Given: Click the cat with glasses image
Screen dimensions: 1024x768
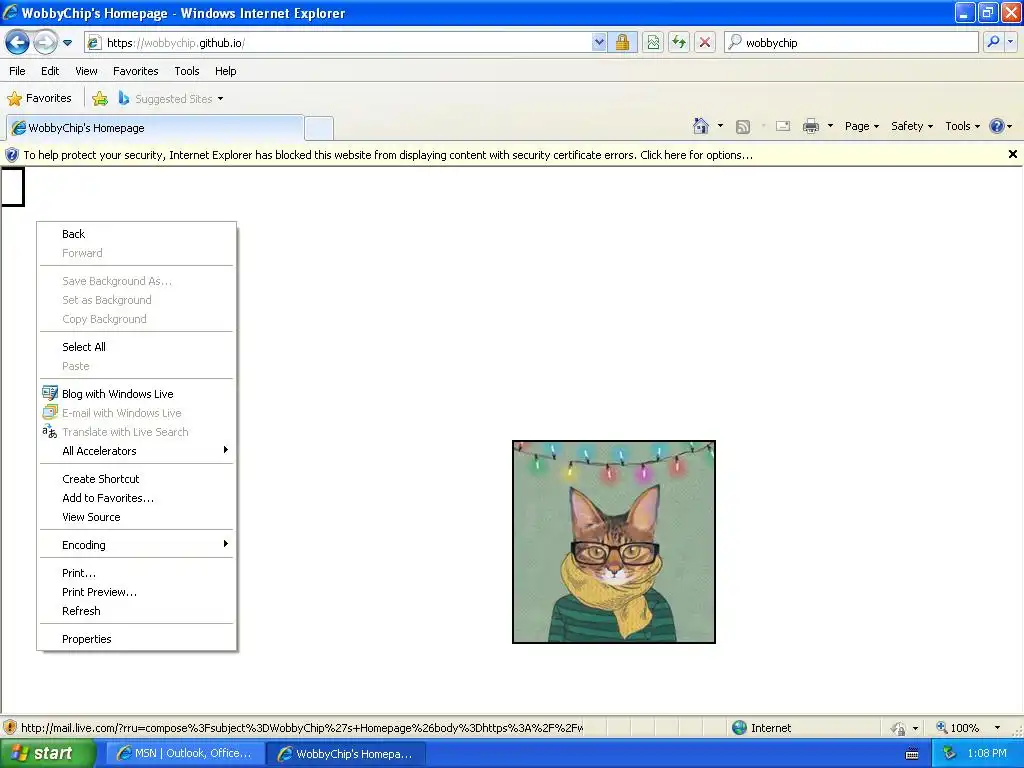Looking at the screenshot, I should 614,541.
